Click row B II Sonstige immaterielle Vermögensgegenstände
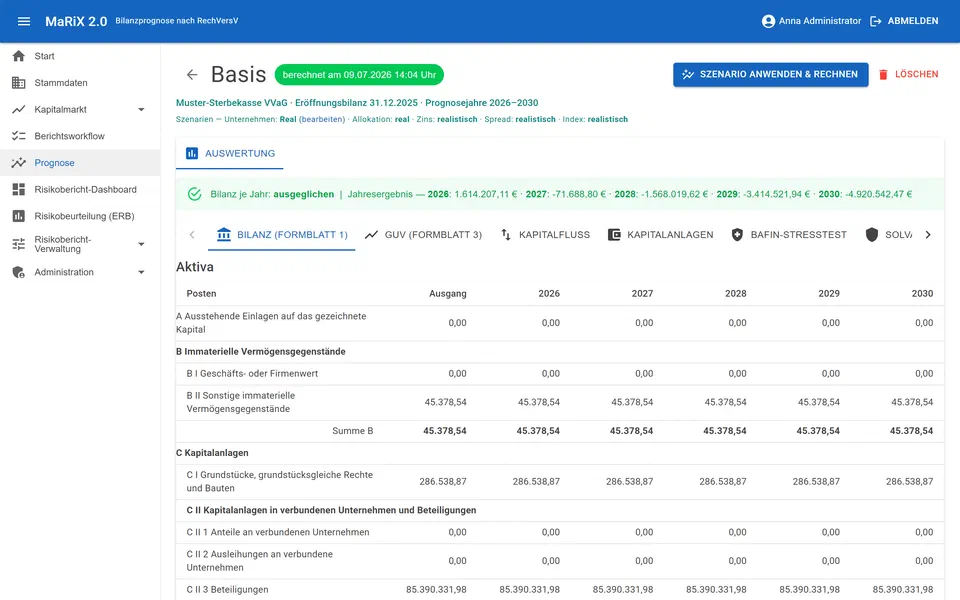The width and height of the screenshot is (960, 600). point(560,402)
